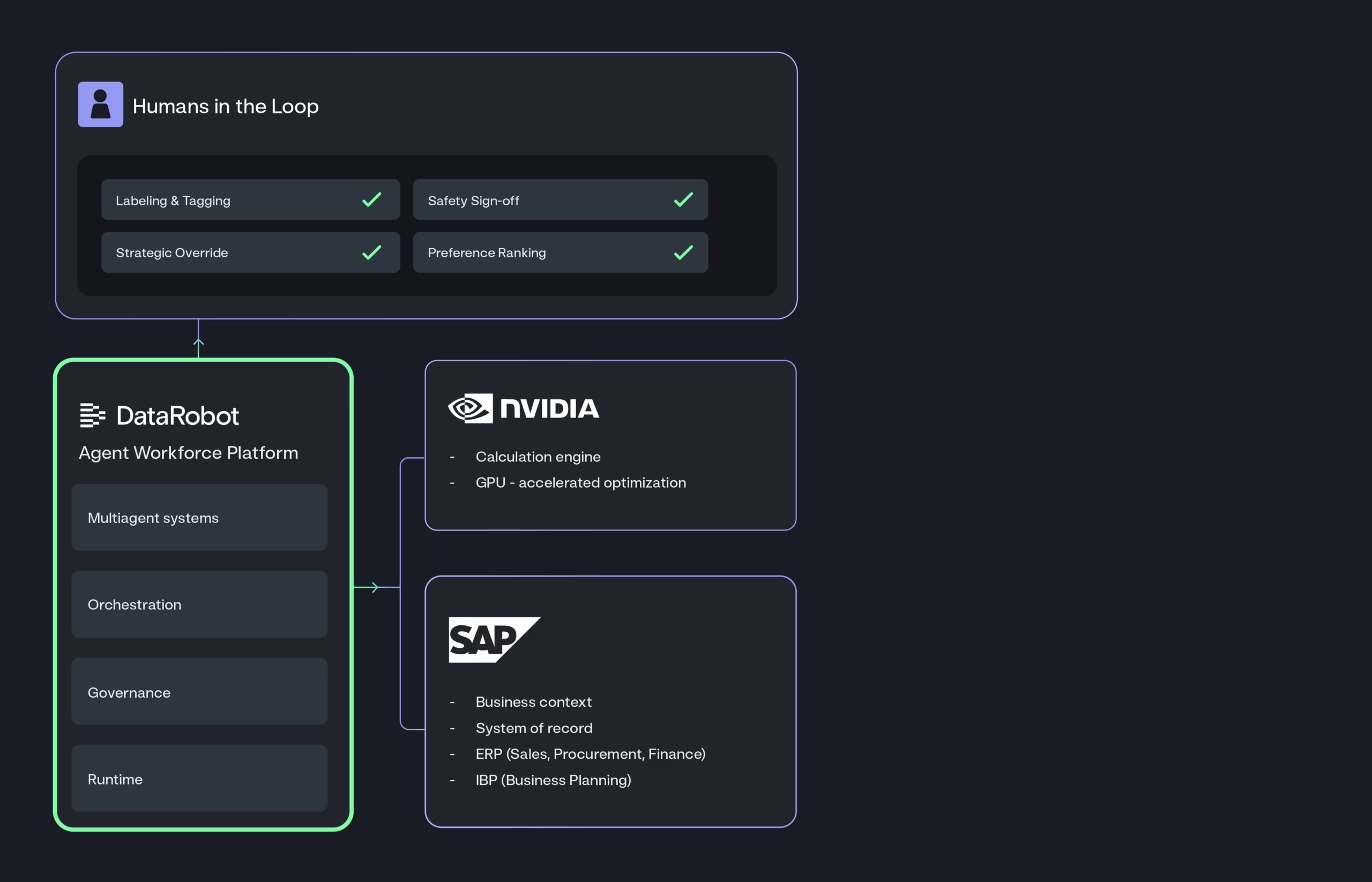Click the DataRobot striped logo icon
This screenshot has width=1372, height=882.
93,415
